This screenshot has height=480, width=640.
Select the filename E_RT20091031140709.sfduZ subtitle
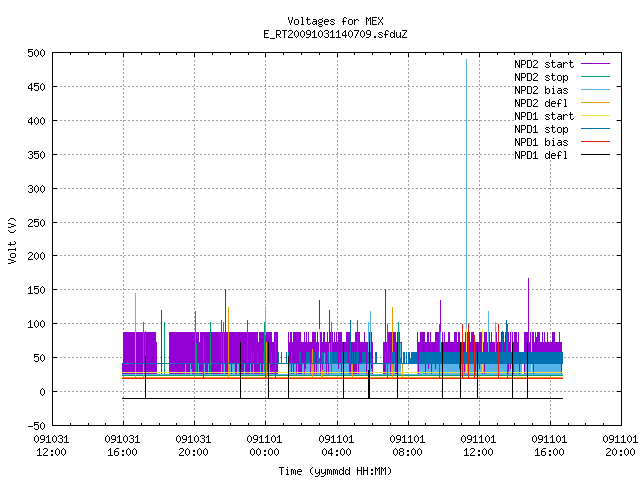pos(335,34)
